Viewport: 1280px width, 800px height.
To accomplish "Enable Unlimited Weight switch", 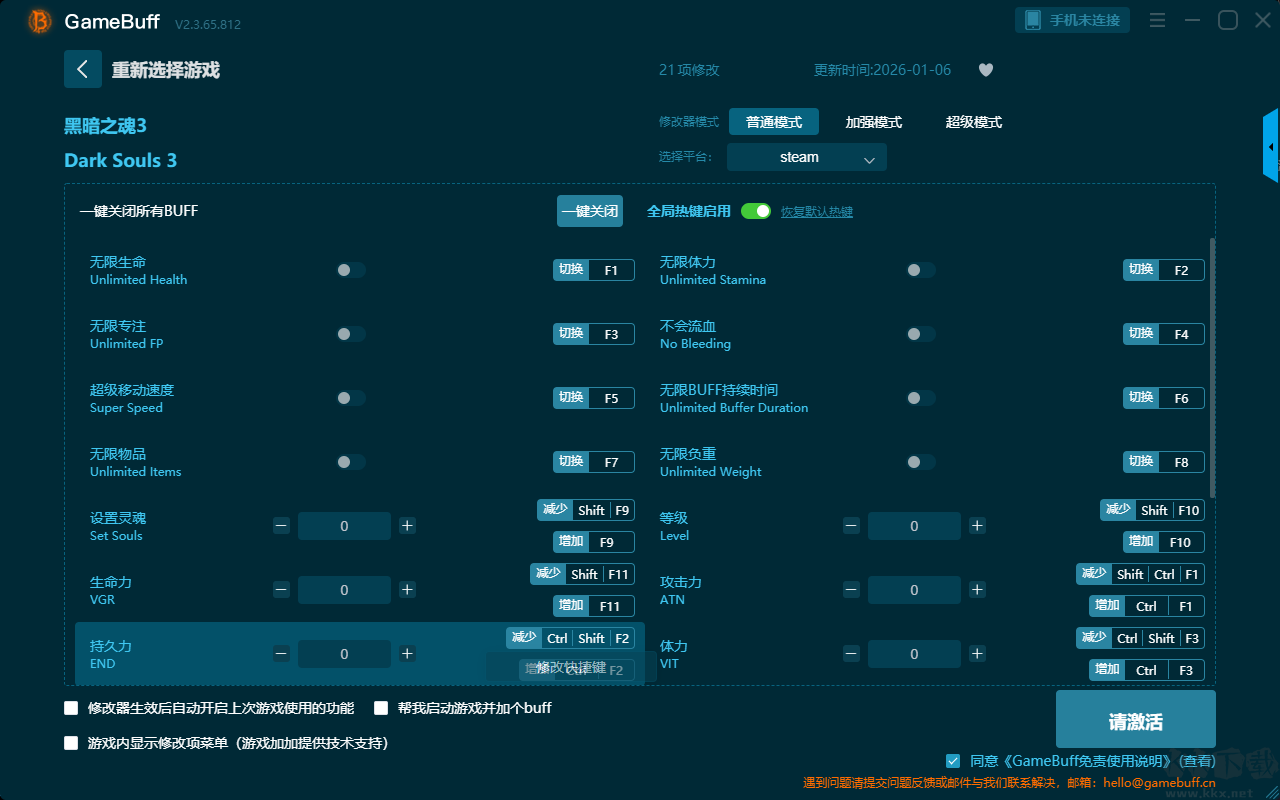I will 921,462.
